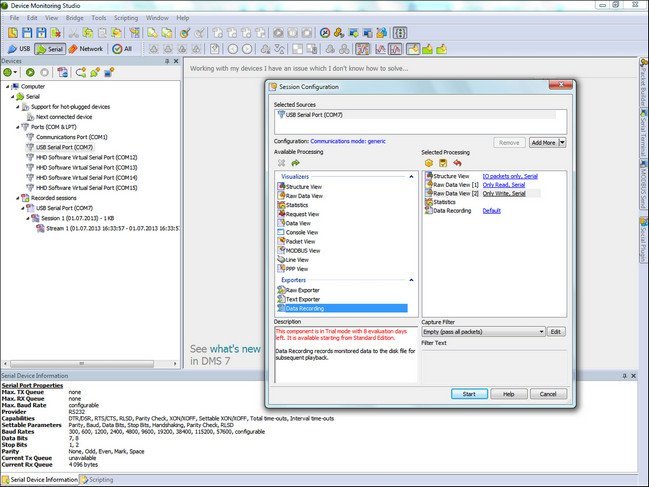649x487 pixels.
Task: Click left arrow of Devices horizontal scrollbar
Action: tap(5, 364)
